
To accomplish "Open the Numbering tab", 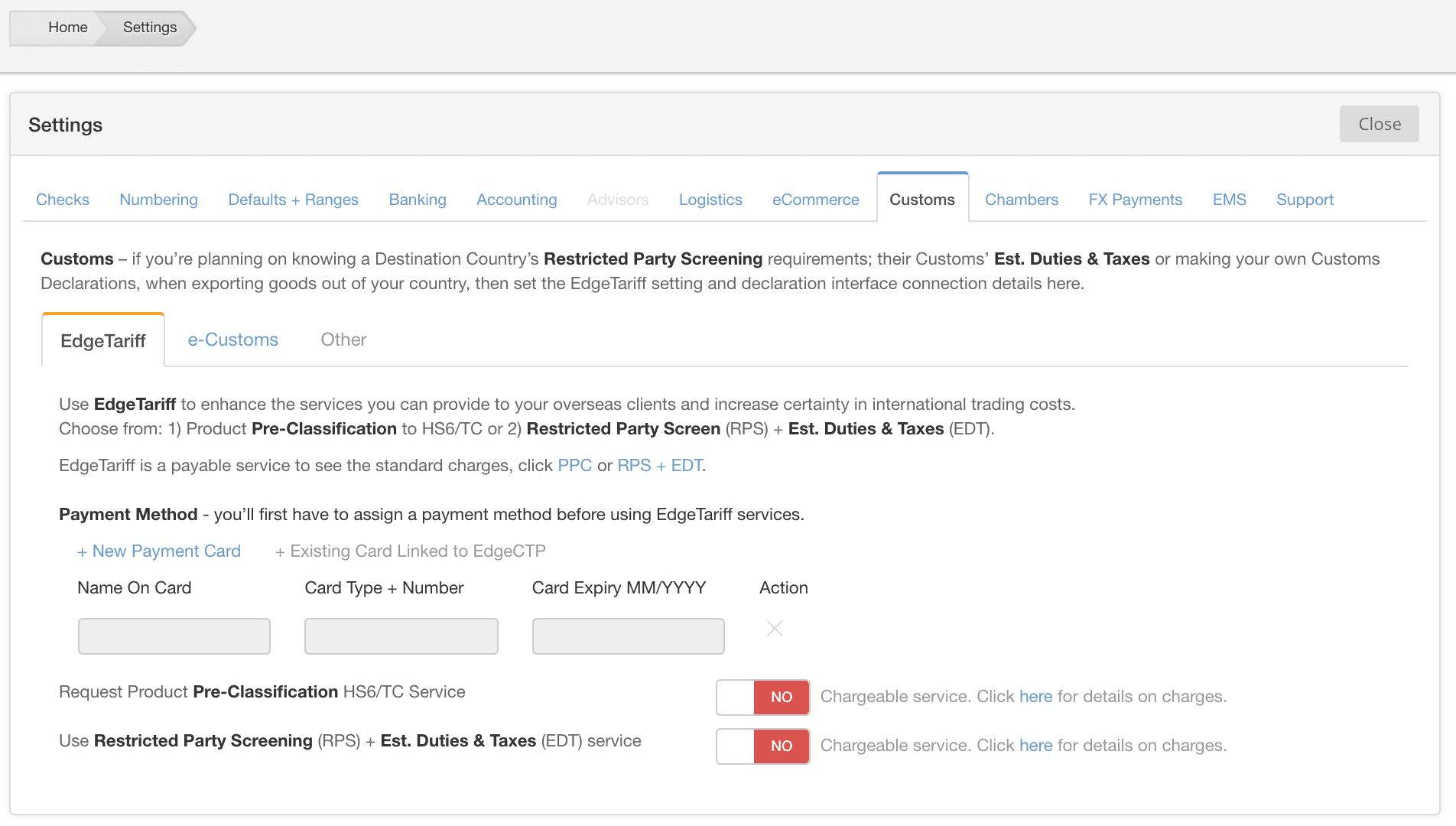I will tap(158, 200).
